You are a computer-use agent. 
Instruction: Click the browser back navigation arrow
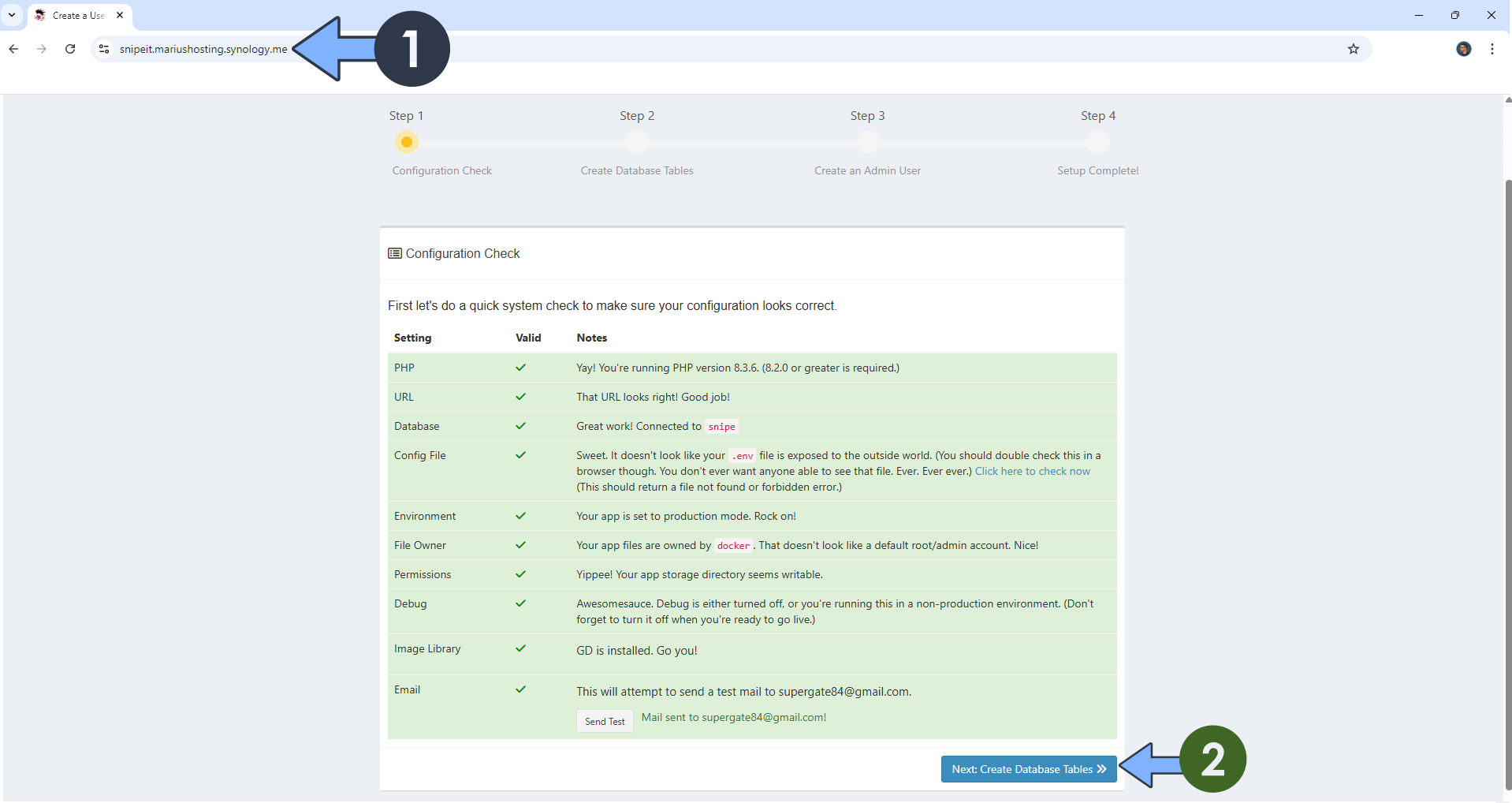[x=13, y=49]
